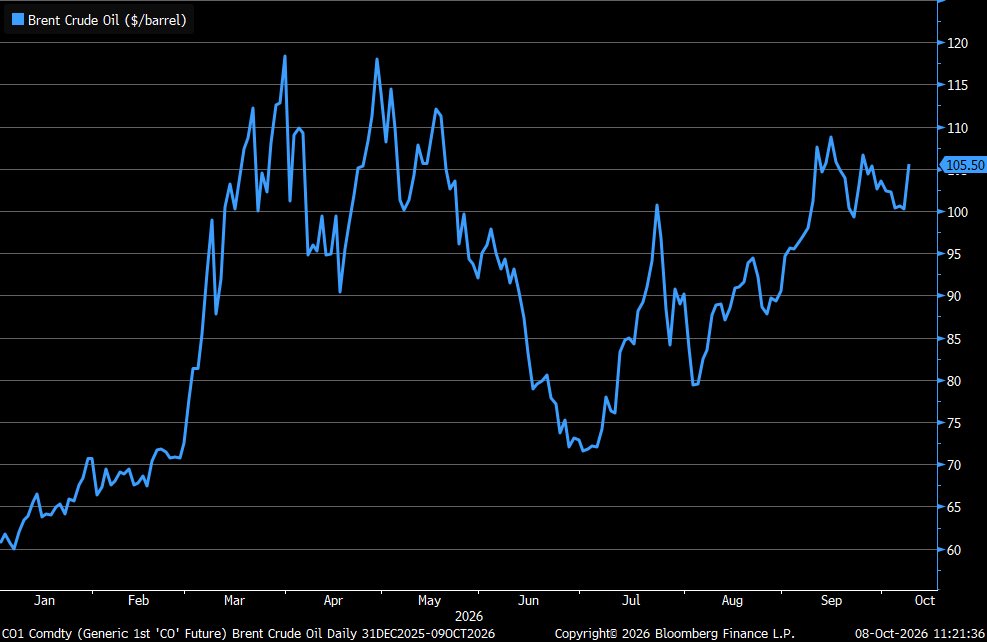Click the 2026 year label under the axis
The width and height of the screenshot is (987, 642).
469,616
